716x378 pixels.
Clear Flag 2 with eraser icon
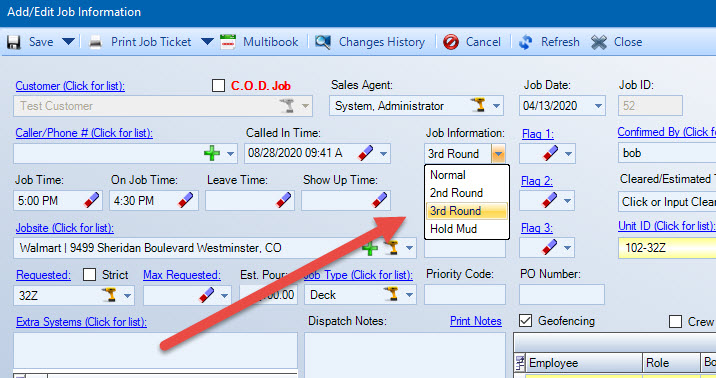click(549, 200)
